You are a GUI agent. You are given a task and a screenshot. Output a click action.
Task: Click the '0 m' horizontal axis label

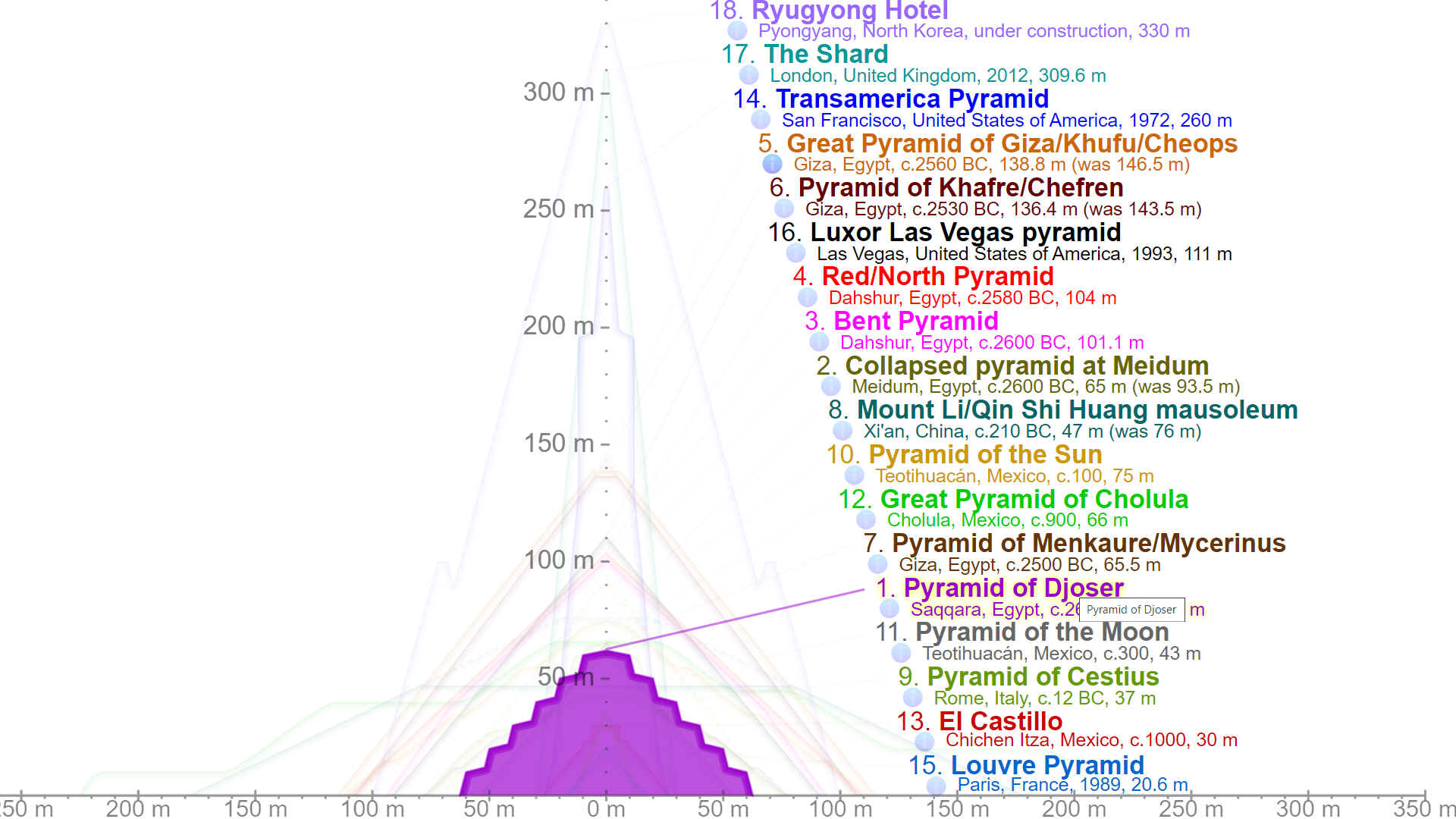(606, 808)
